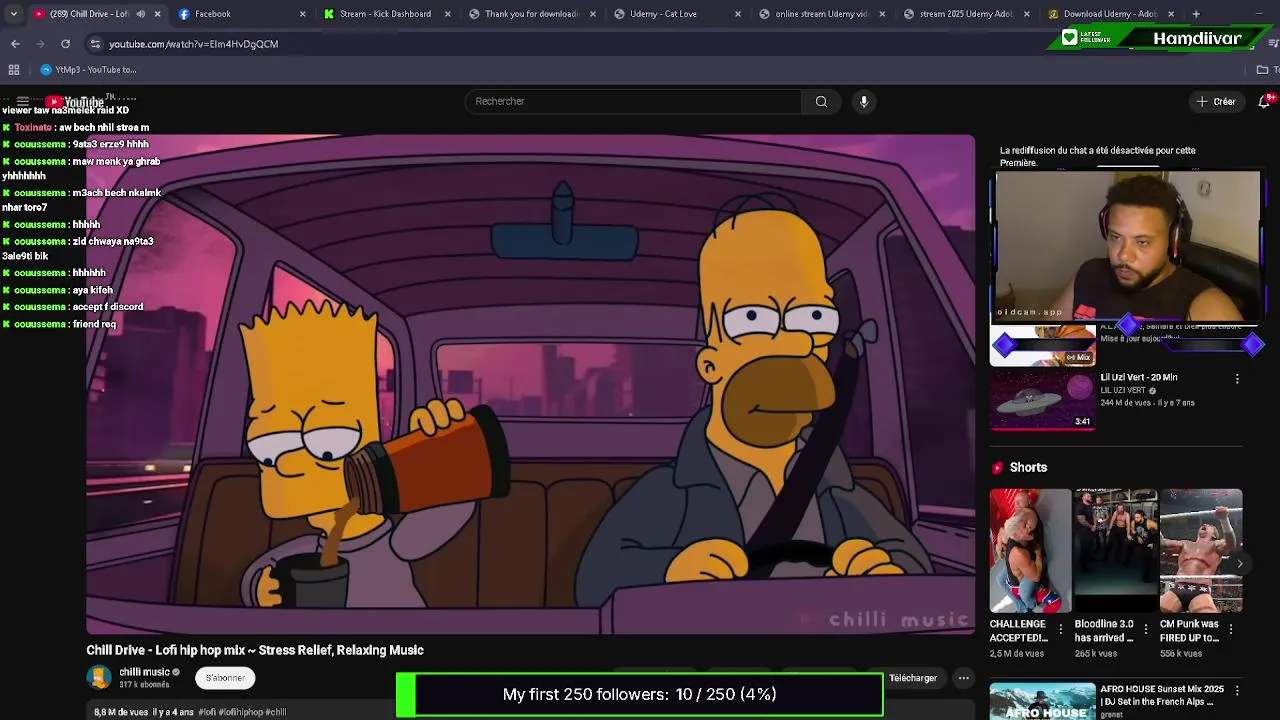Open the Download Udemy tab
The image size is (1280, 720).
(x=1108, y=14)
